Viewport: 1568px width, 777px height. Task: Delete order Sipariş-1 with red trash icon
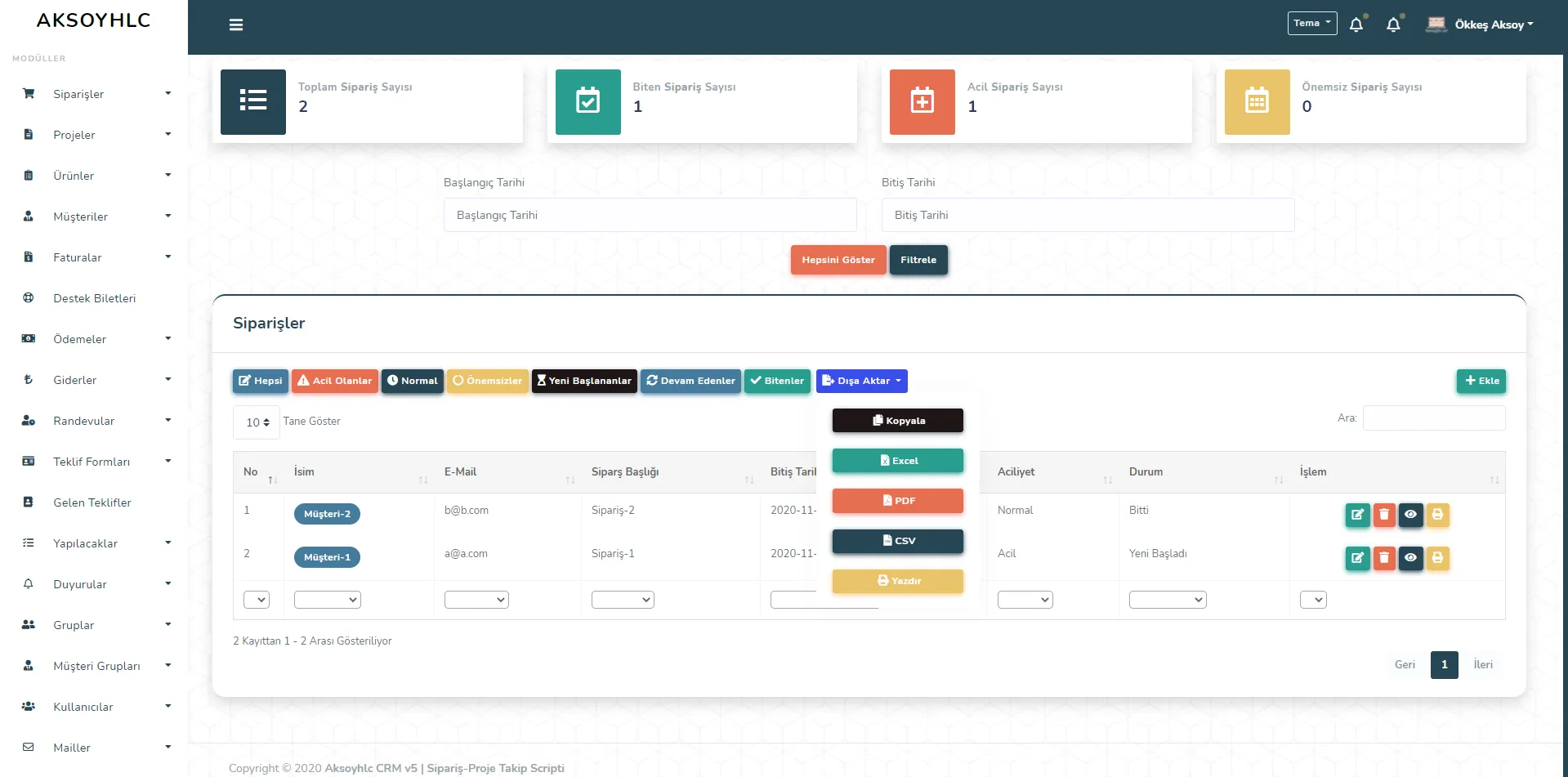point(1384,558)
